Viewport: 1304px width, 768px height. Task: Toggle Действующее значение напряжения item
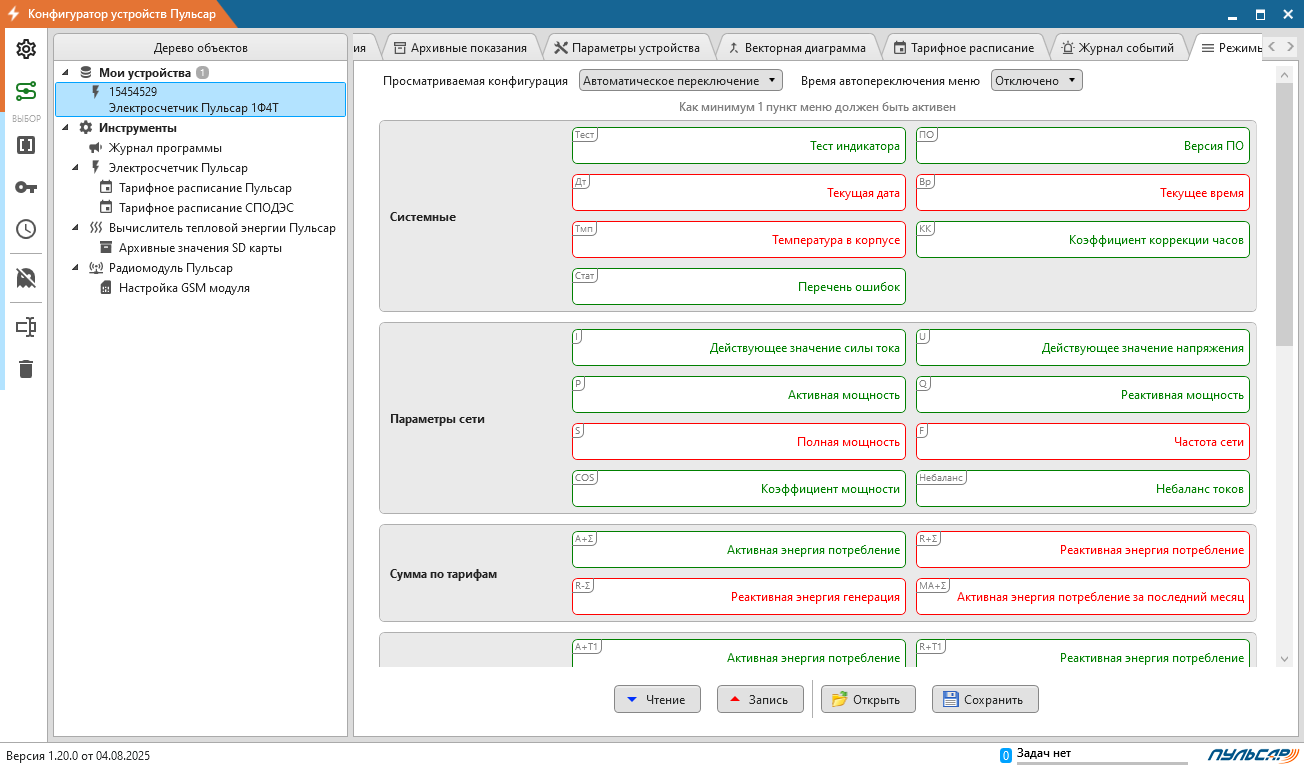point(1083,348)
